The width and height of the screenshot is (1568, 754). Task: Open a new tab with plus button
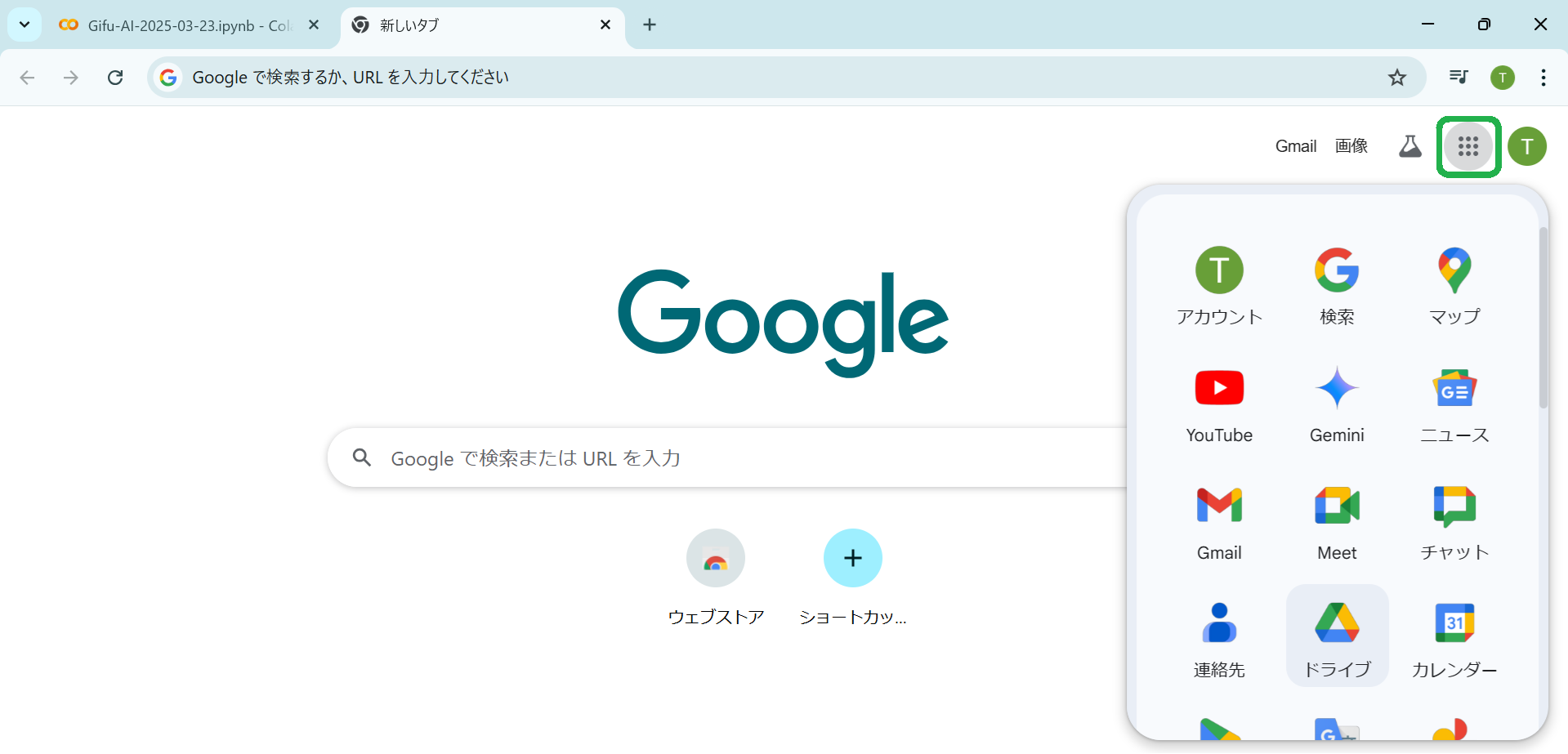pos(650,25)
